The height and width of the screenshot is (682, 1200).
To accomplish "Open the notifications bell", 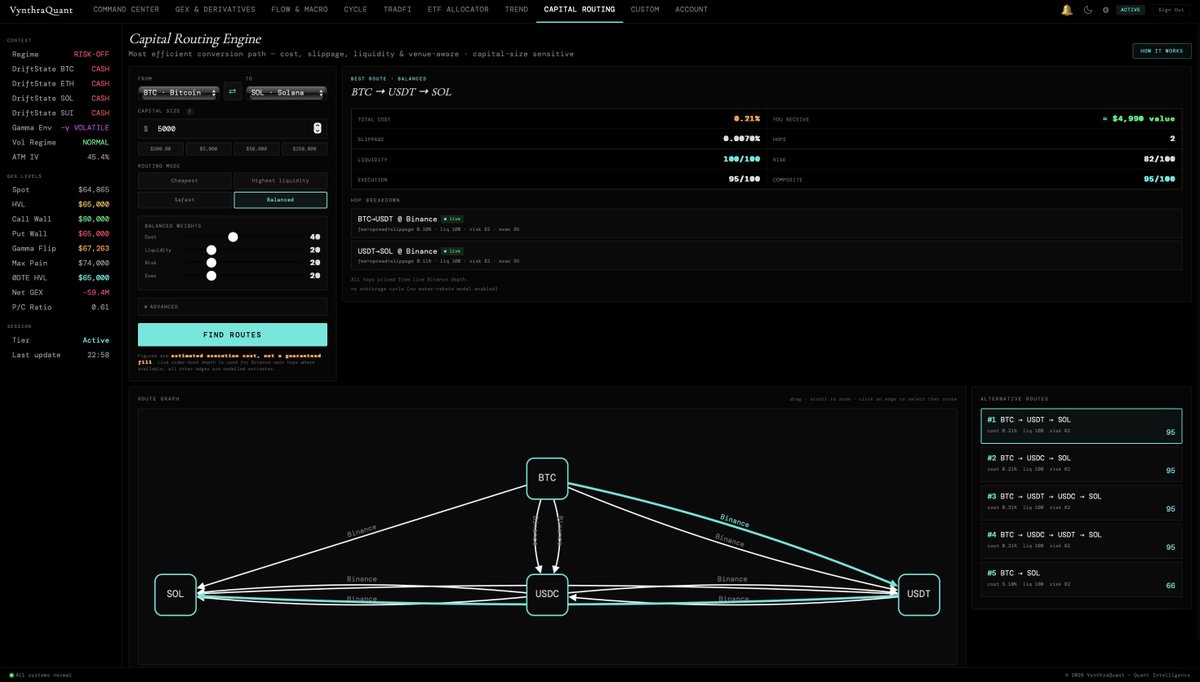I will 1067,9.
